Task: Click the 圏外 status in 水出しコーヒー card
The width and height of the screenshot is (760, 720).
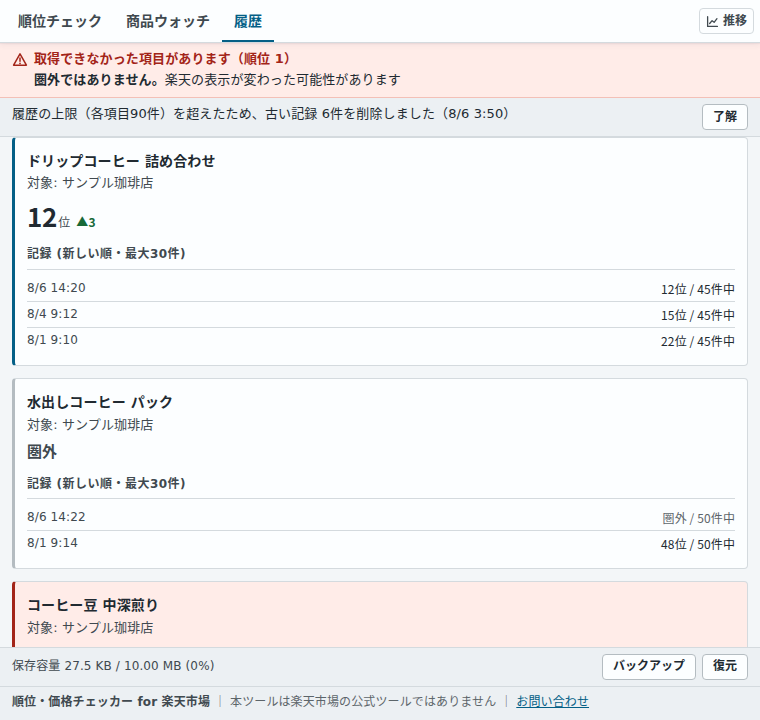Action: (x=42, y=452)
